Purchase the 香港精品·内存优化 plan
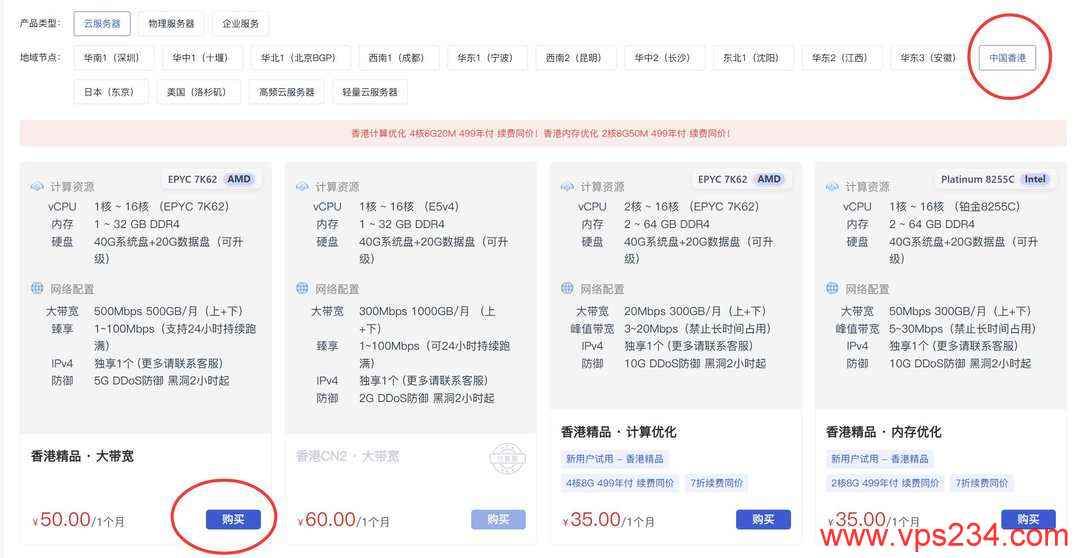 [1028, 519]
